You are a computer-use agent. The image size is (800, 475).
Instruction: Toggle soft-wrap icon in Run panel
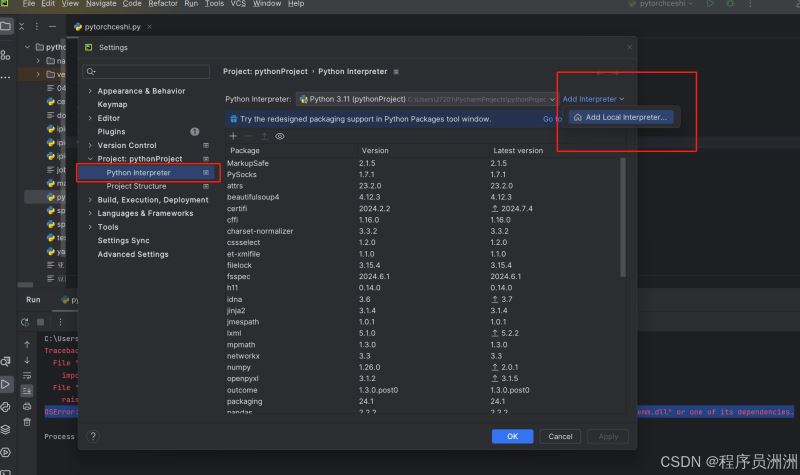[x=27, y=376]
